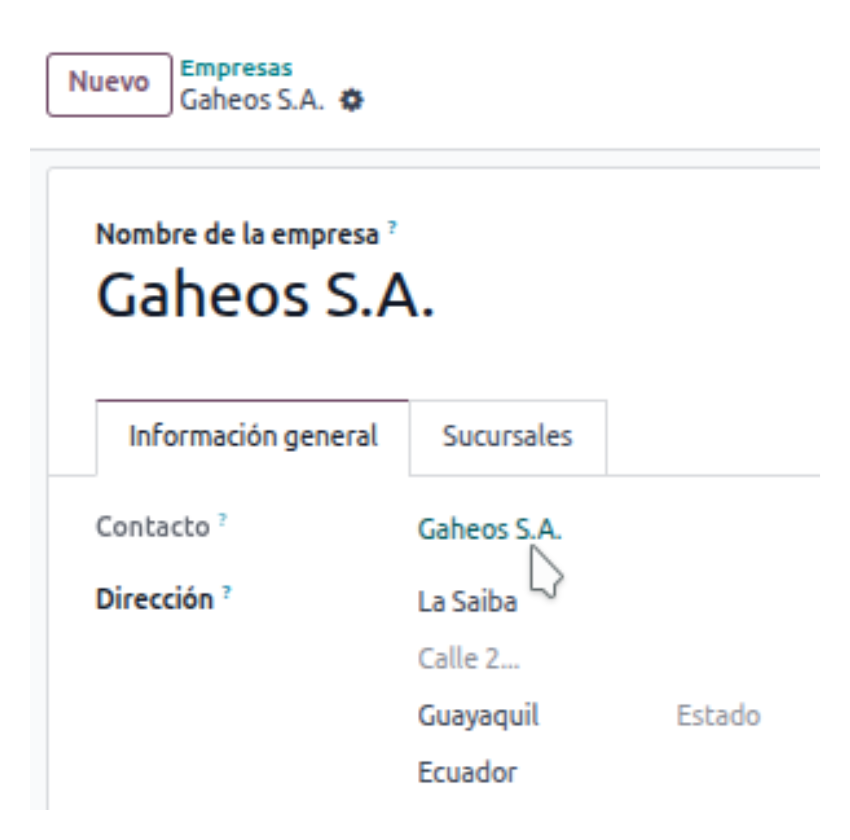Open the gear actions menu
Screen dimensions: 850x840
(350, 100)
